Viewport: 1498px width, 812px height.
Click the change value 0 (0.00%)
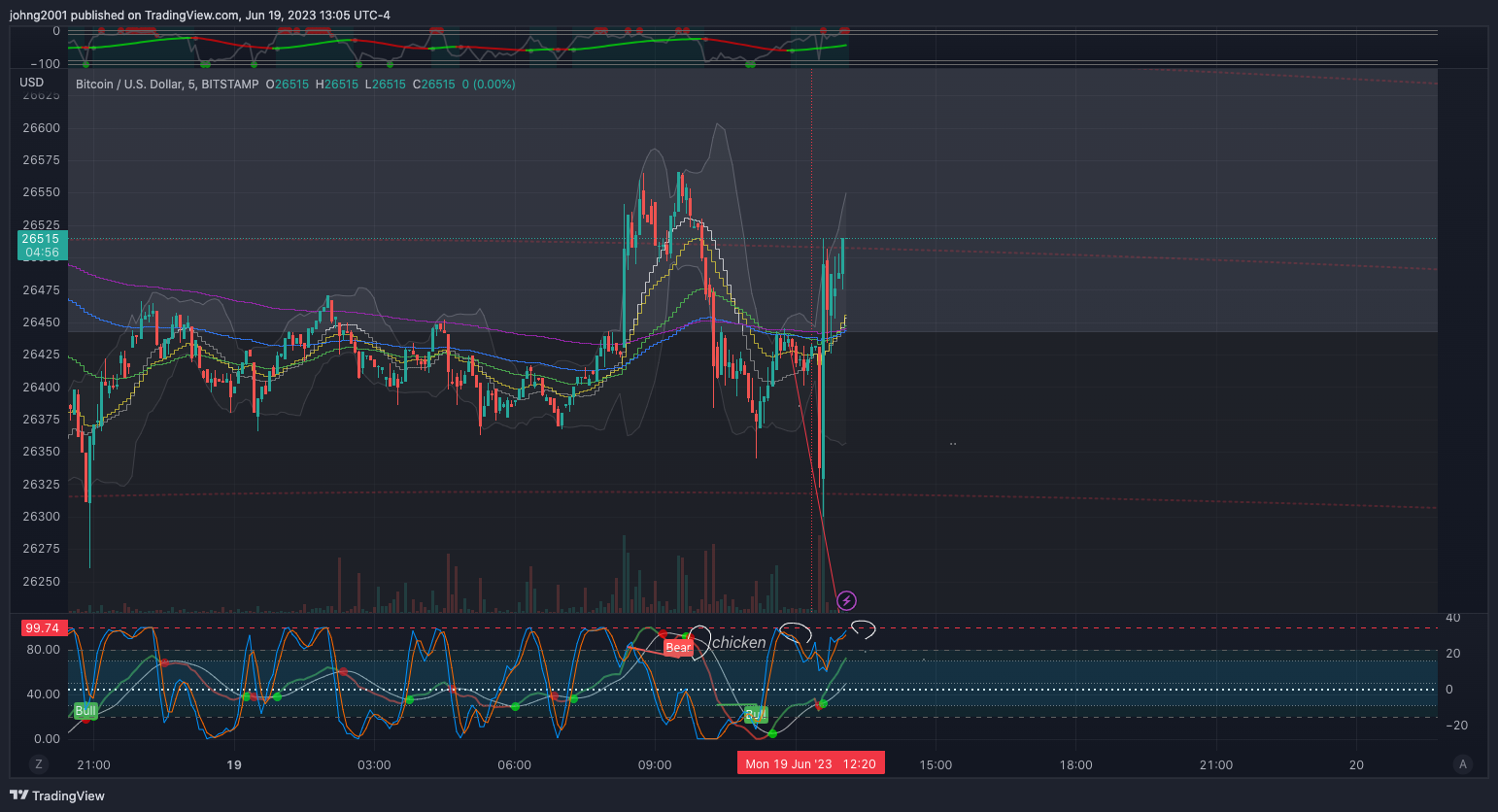(489, 85)
